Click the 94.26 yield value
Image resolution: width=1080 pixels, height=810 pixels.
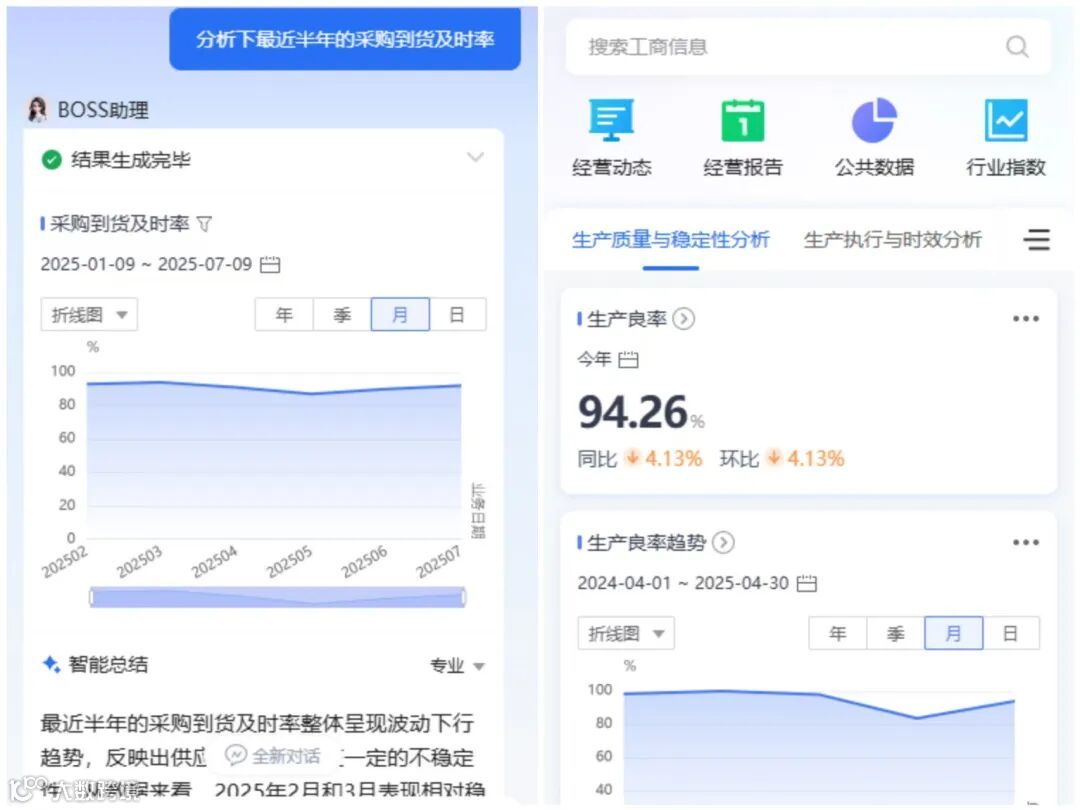tap(633, 412)
